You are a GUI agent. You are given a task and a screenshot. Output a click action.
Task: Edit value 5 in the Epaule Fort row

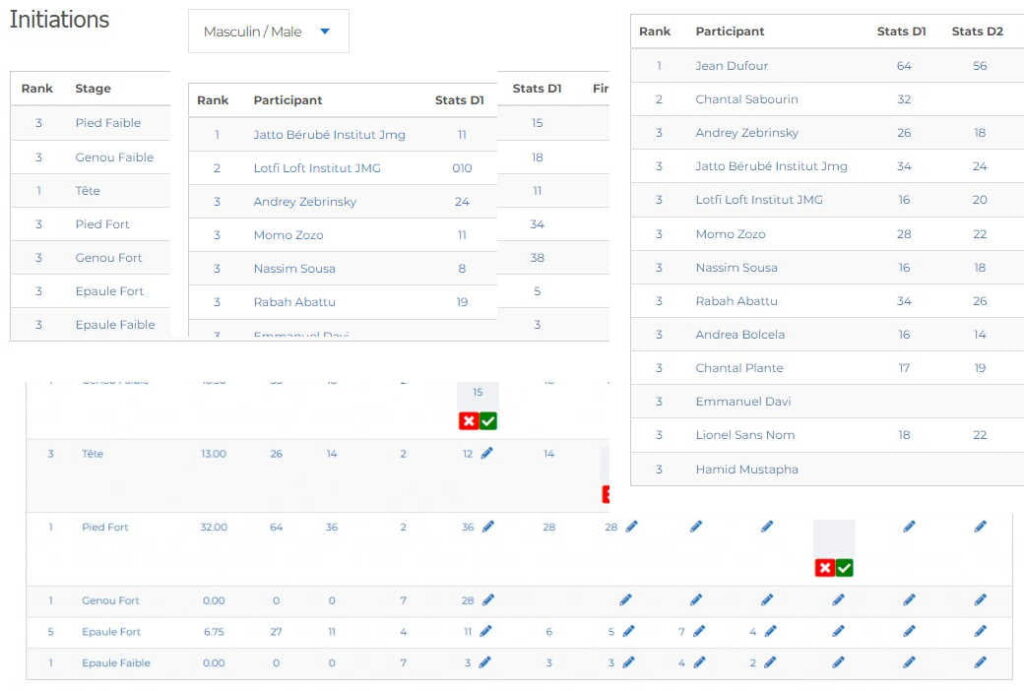[628, 631]
